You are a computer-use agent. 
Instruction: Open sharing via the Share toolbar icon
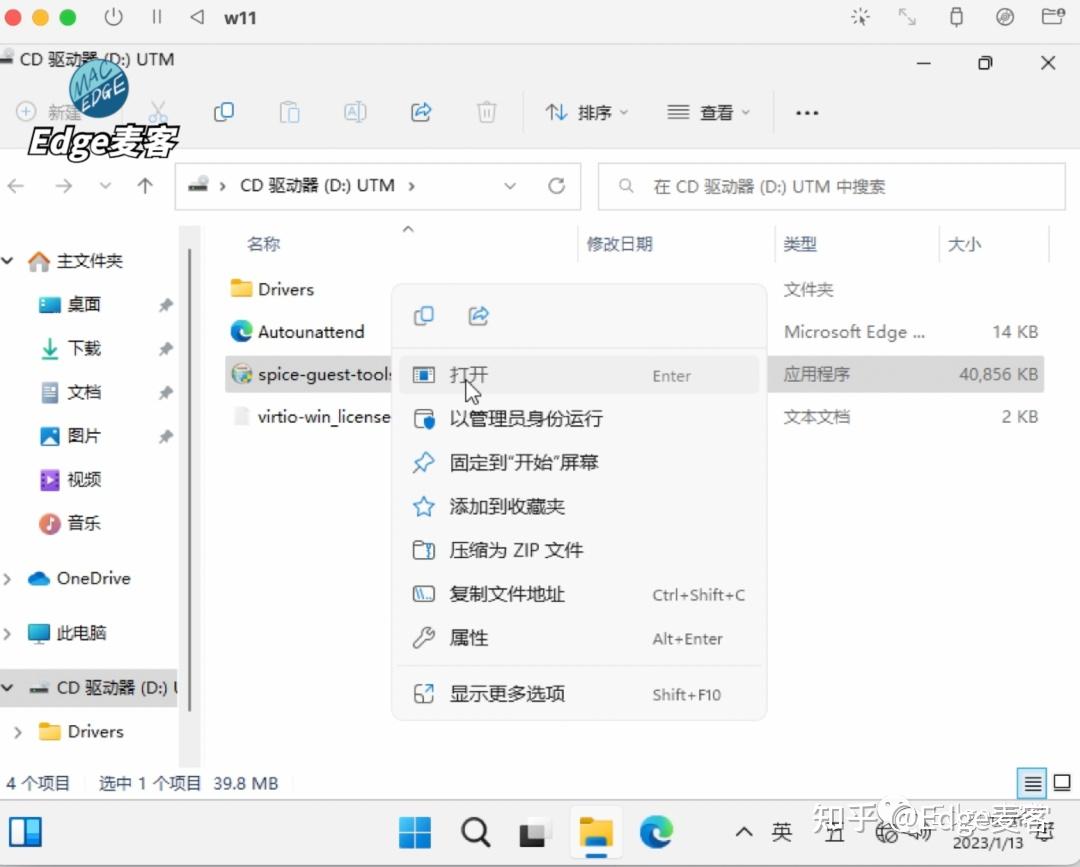(x=420, y=112)
